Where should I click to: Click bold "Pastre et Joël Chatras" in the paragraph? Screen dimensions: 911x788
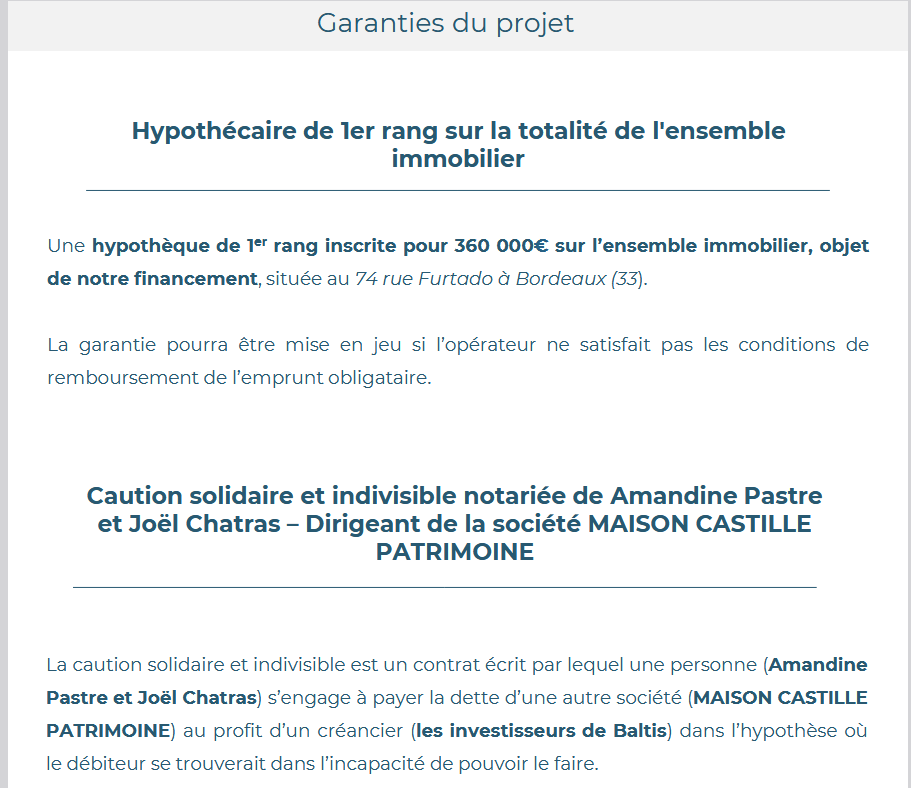coord(152,697)
